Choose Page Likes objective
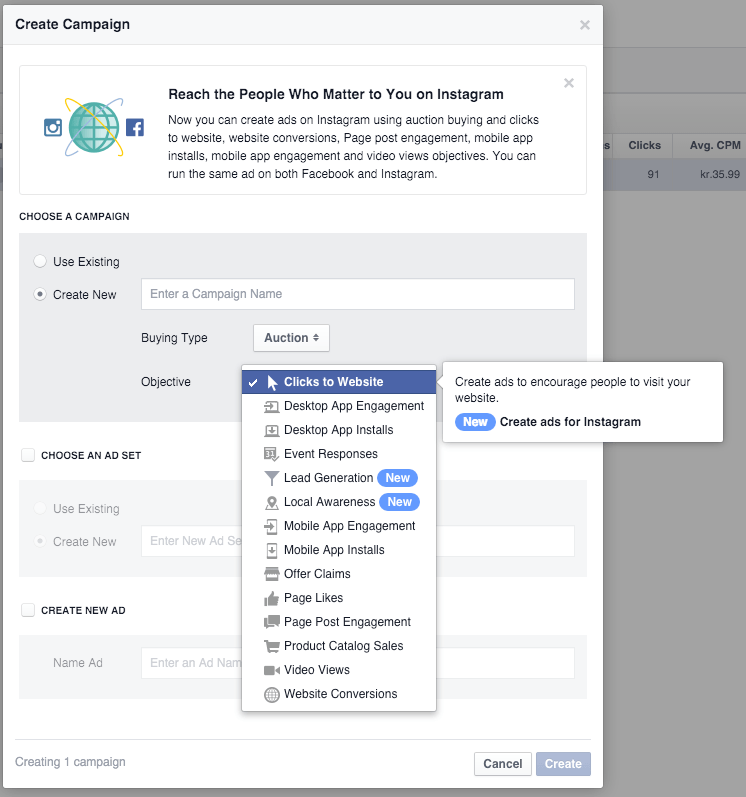746x797 pixels. 339,598
